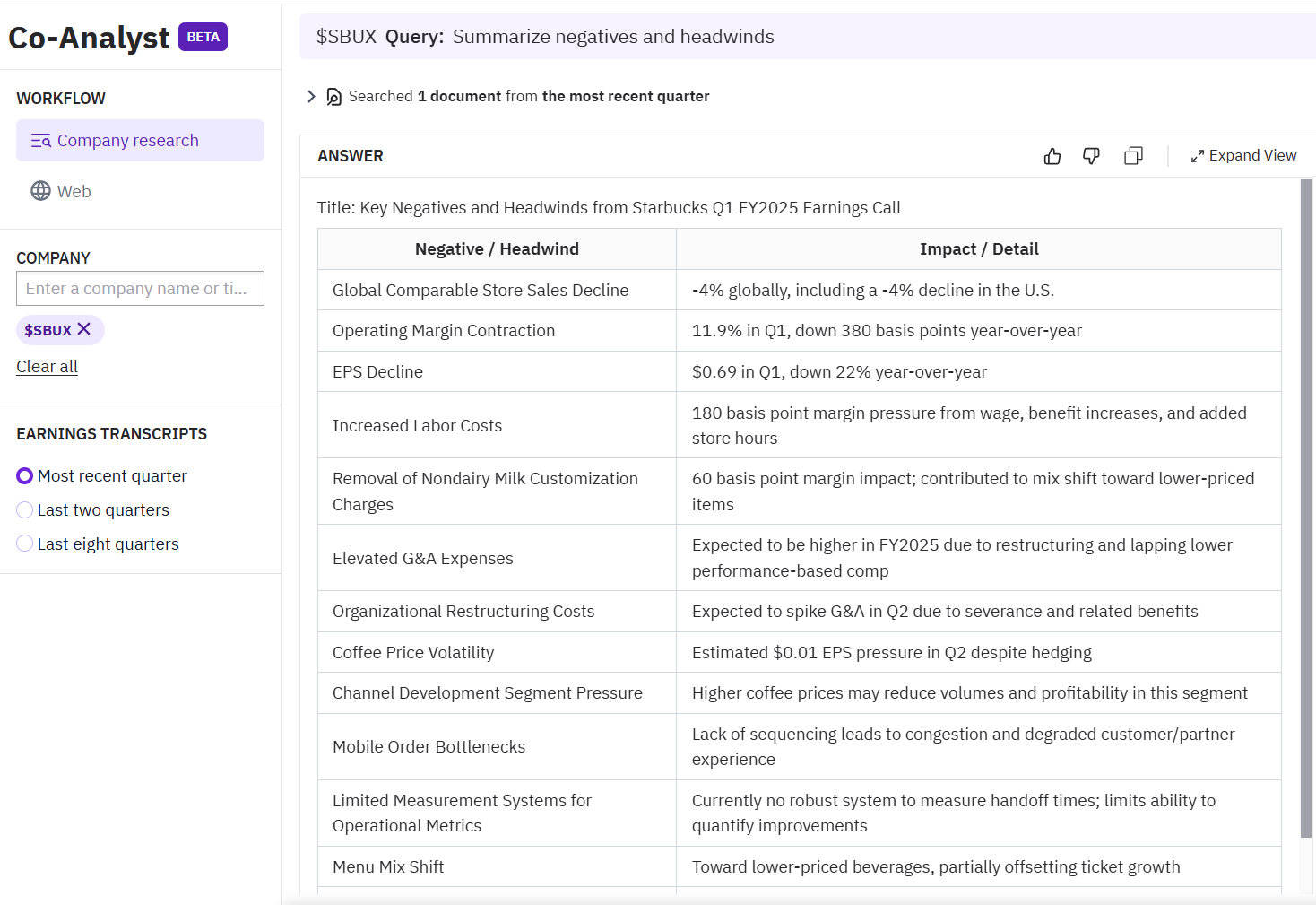
Task: Click the globe icon next to Web
Action: pos(40,191)
